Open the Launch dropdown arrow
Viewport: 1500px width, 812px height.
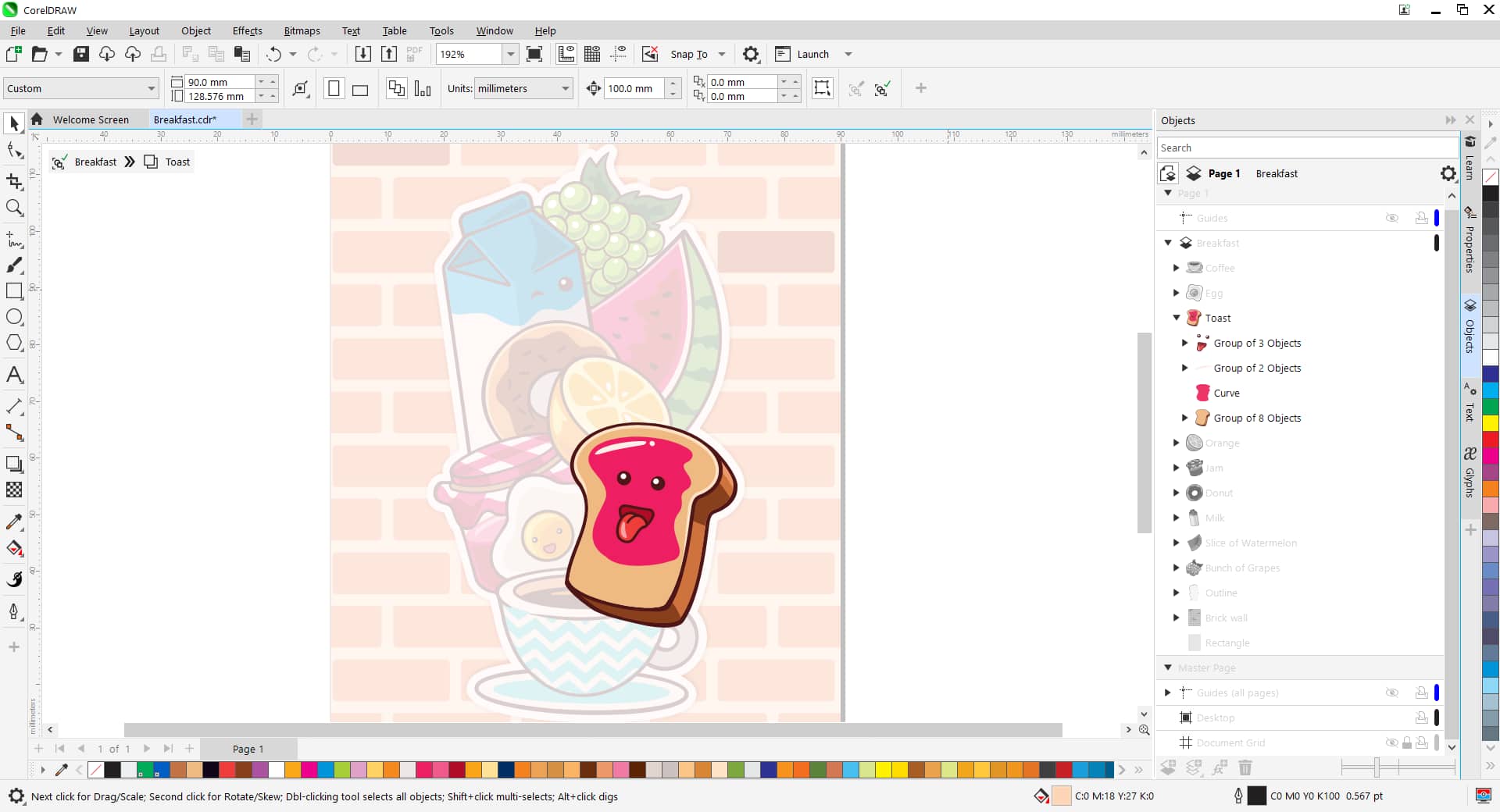coord(848,54)
